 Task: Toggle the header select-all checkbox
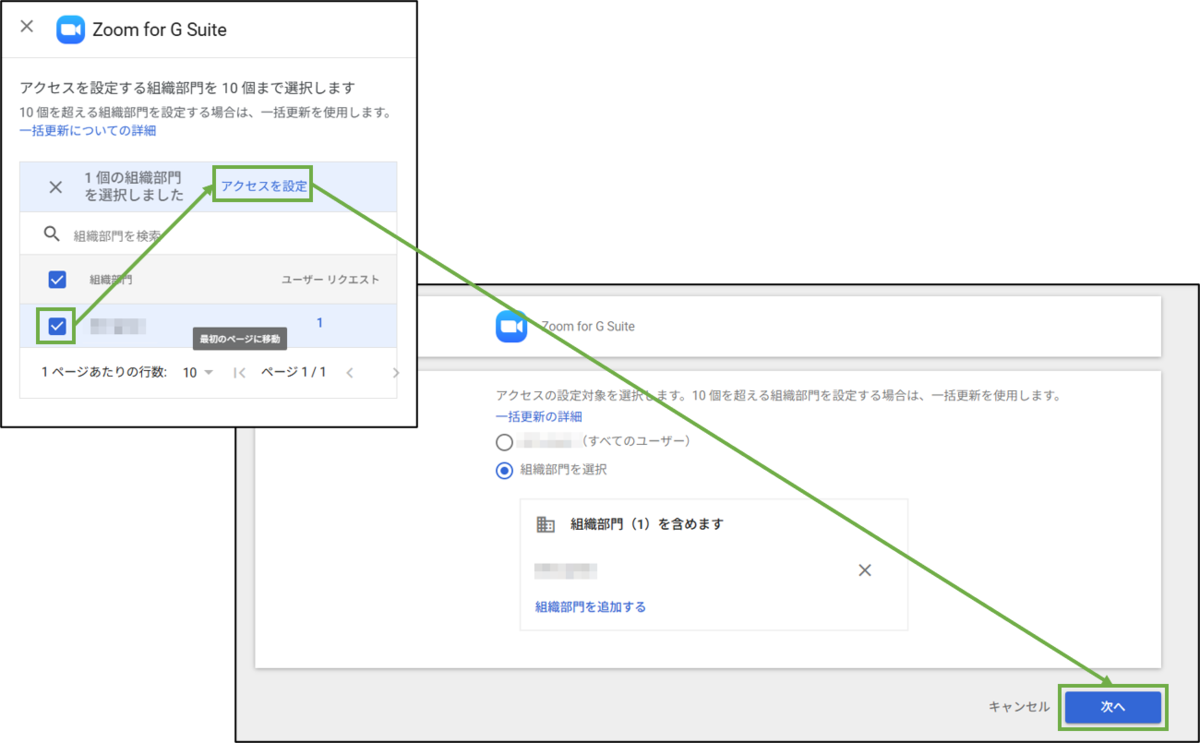point(57,280)
